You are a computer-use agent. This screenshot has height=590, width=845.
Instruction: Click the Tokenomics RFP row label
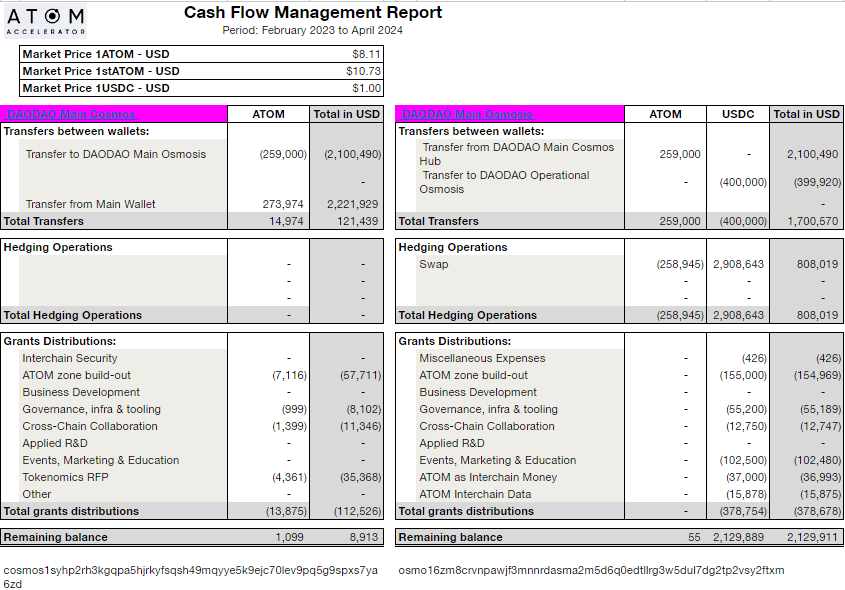click(65, 477)
